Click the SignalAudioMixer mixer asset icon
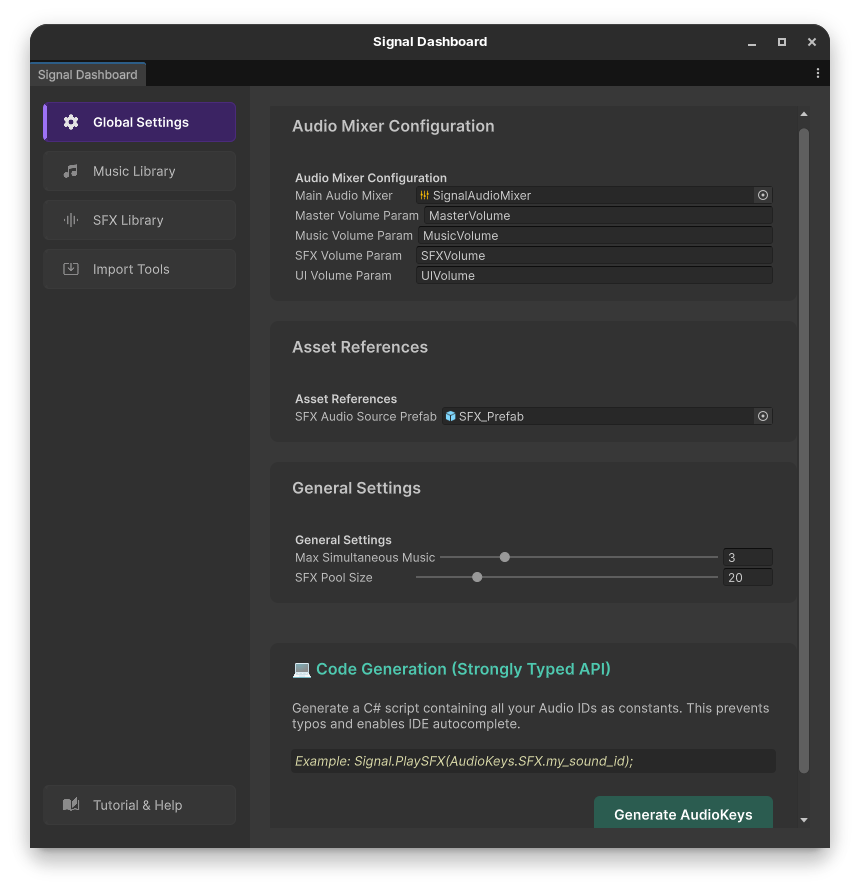This screenshot has height=889, width=860. 425,195
